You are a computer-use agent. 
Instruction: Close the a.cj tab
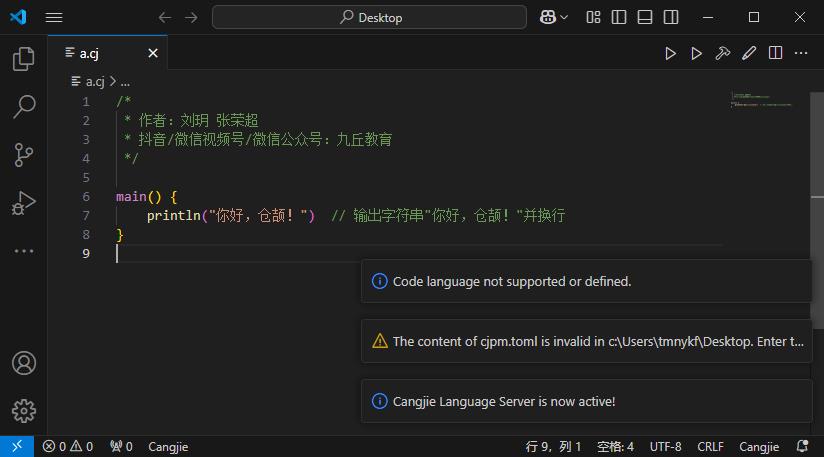point(153,53)
